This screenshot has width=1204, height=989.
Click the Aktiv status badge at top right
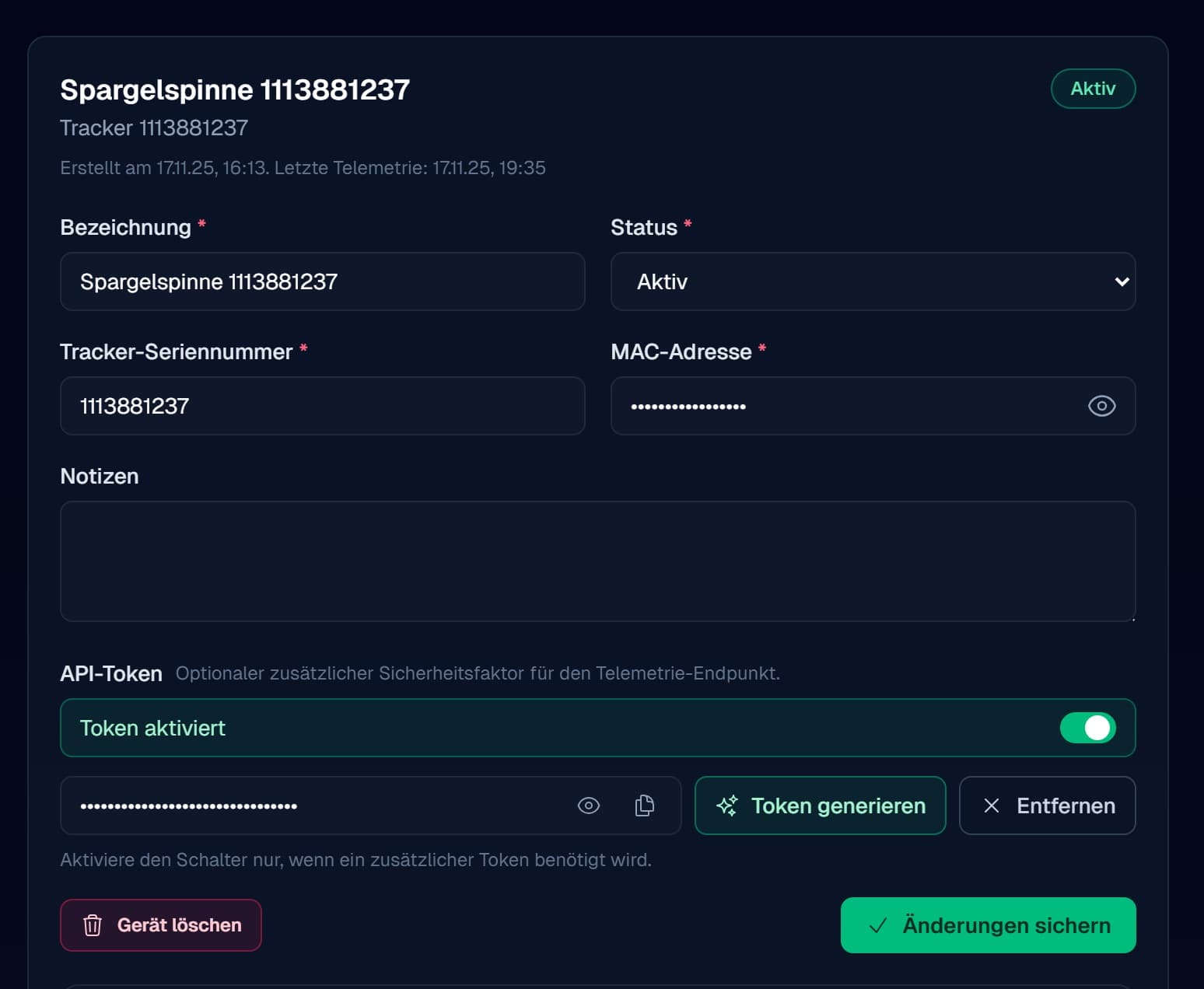pos(1093,89)
